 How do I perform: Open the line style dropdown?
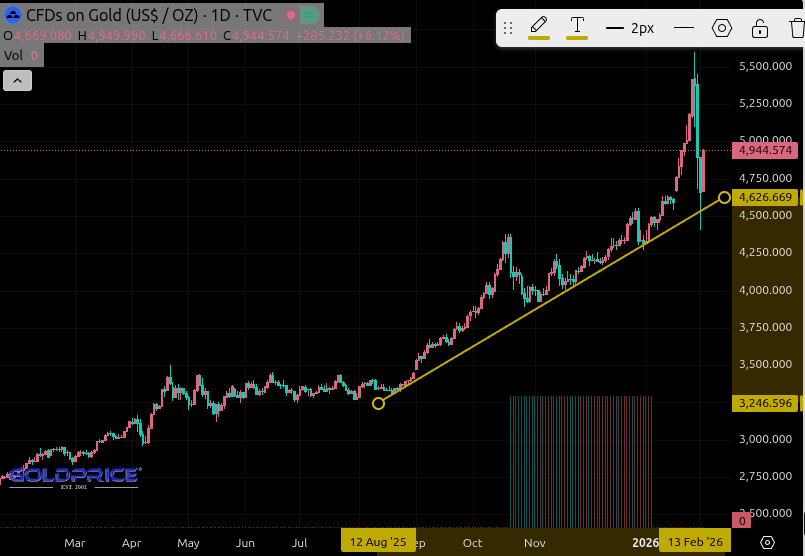click(x=684, y=28)
